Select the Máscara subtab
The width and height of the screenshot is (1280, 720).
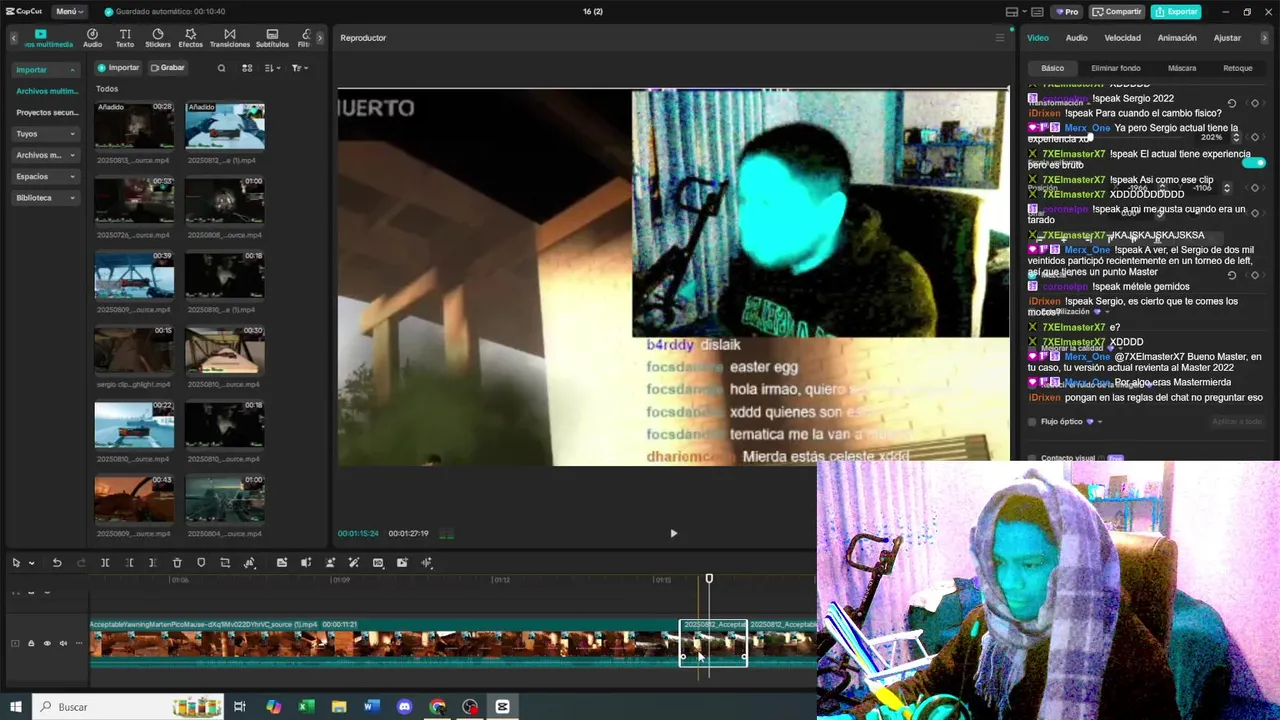tap(1182, 68)
